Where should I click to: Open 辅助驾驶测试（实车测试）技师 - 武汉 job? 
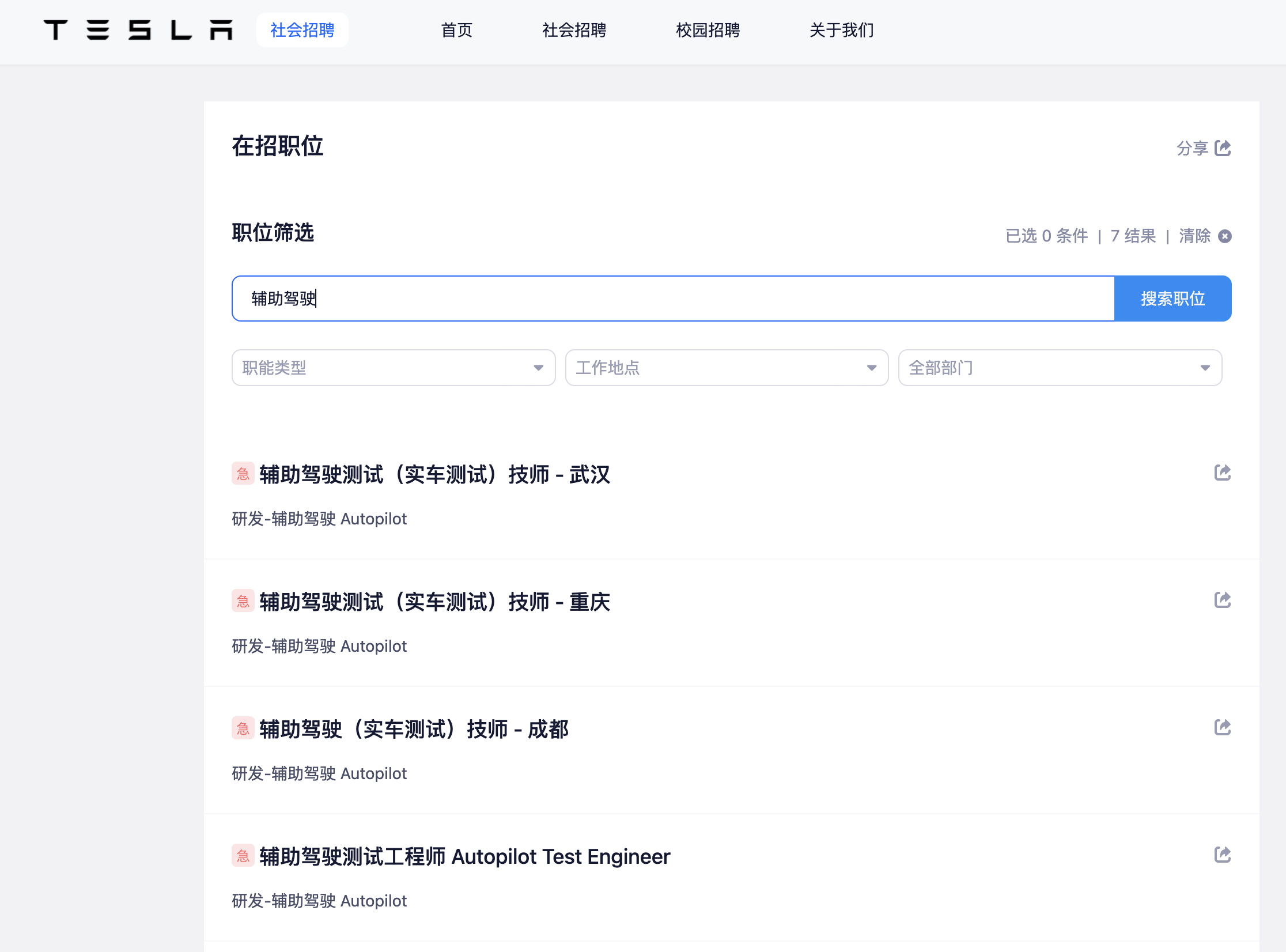pyautogui.click(x=435, y=474)
